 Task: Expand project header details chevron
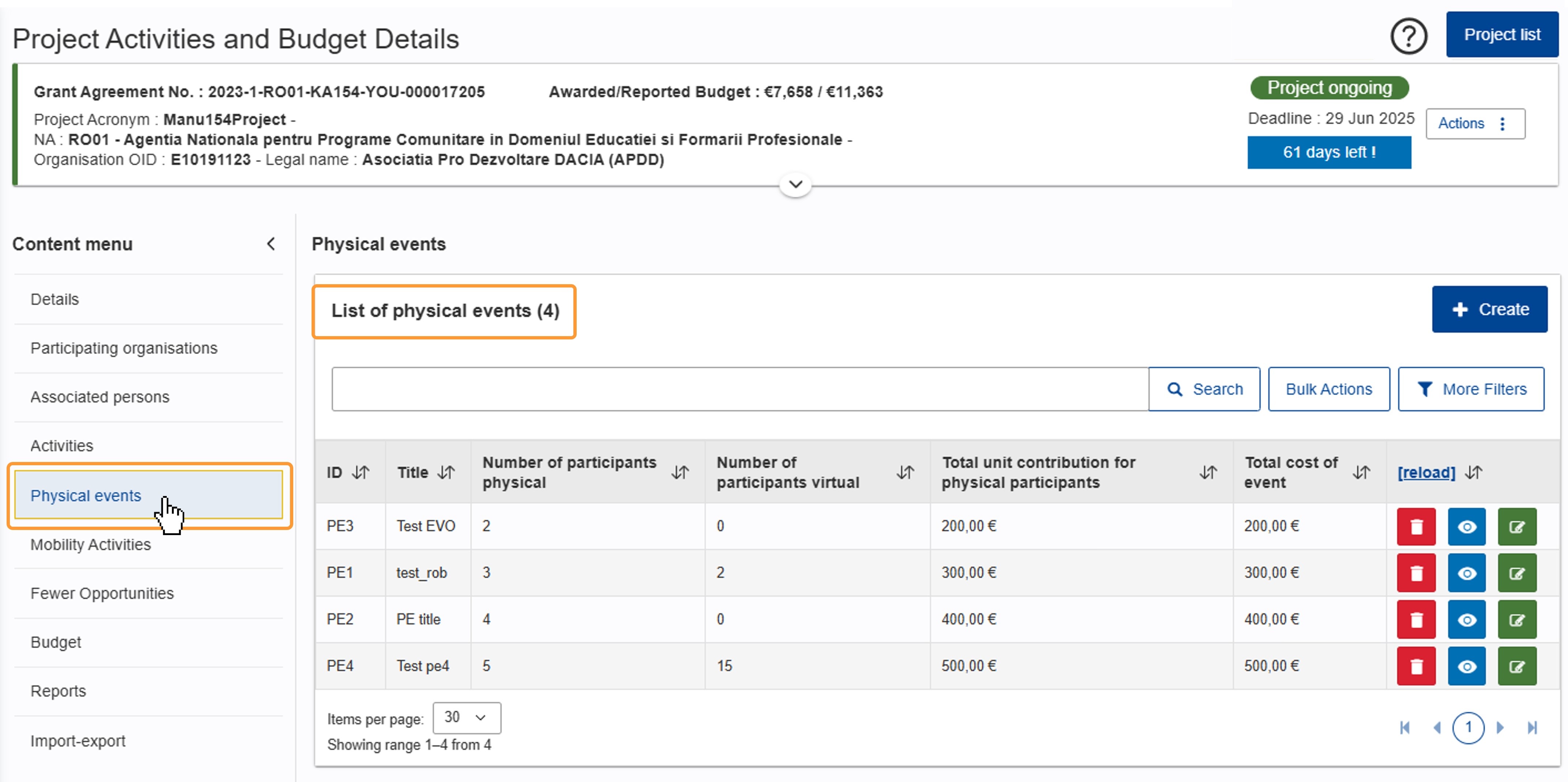[795, 184]
